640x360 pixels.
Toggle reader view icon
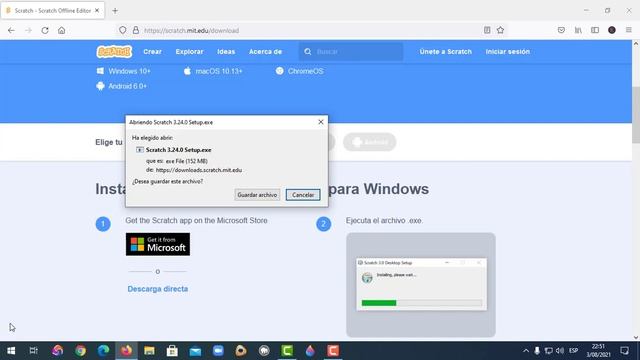click(x=487, y=30)
